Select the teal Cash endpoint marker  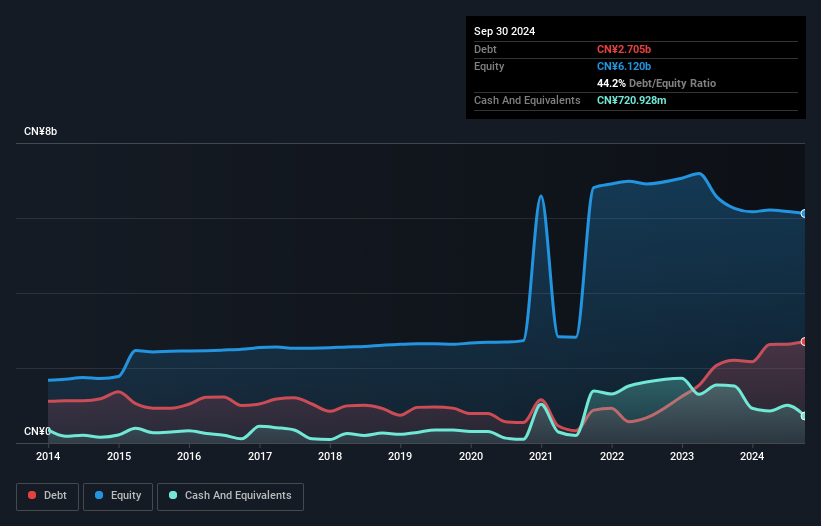804,416
